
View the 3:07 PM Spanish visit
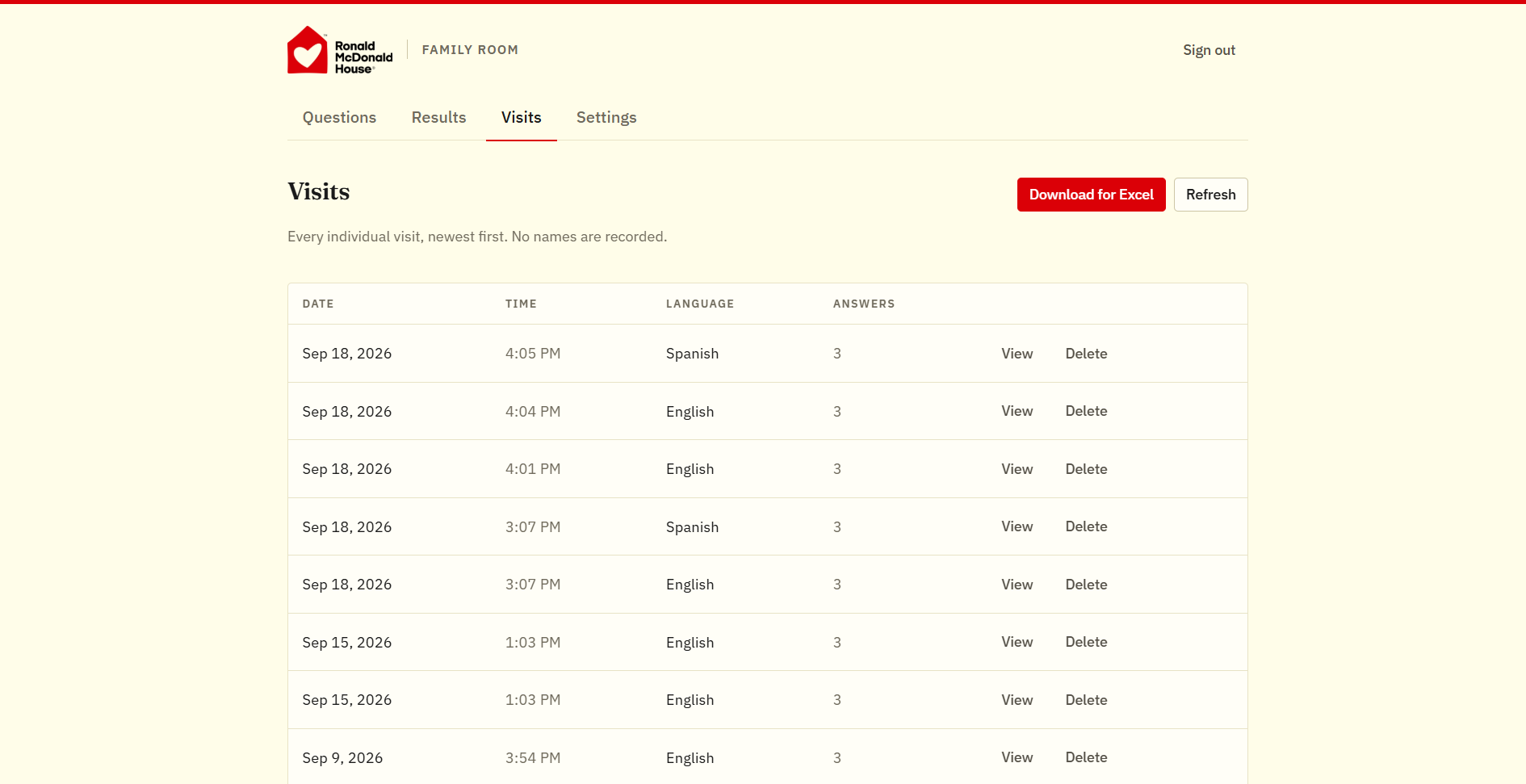[1017, 526]
